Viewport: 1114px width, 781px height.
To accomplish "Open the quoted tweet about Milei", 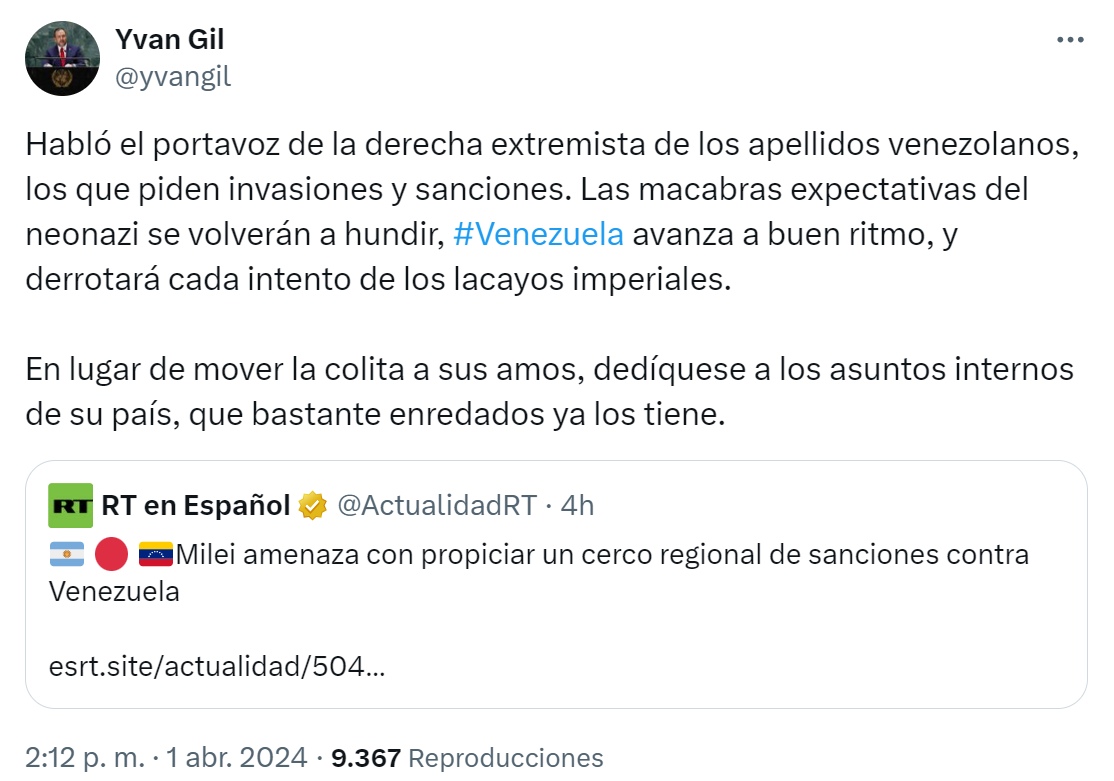I will pyautogui.click(x=556, y=584).
